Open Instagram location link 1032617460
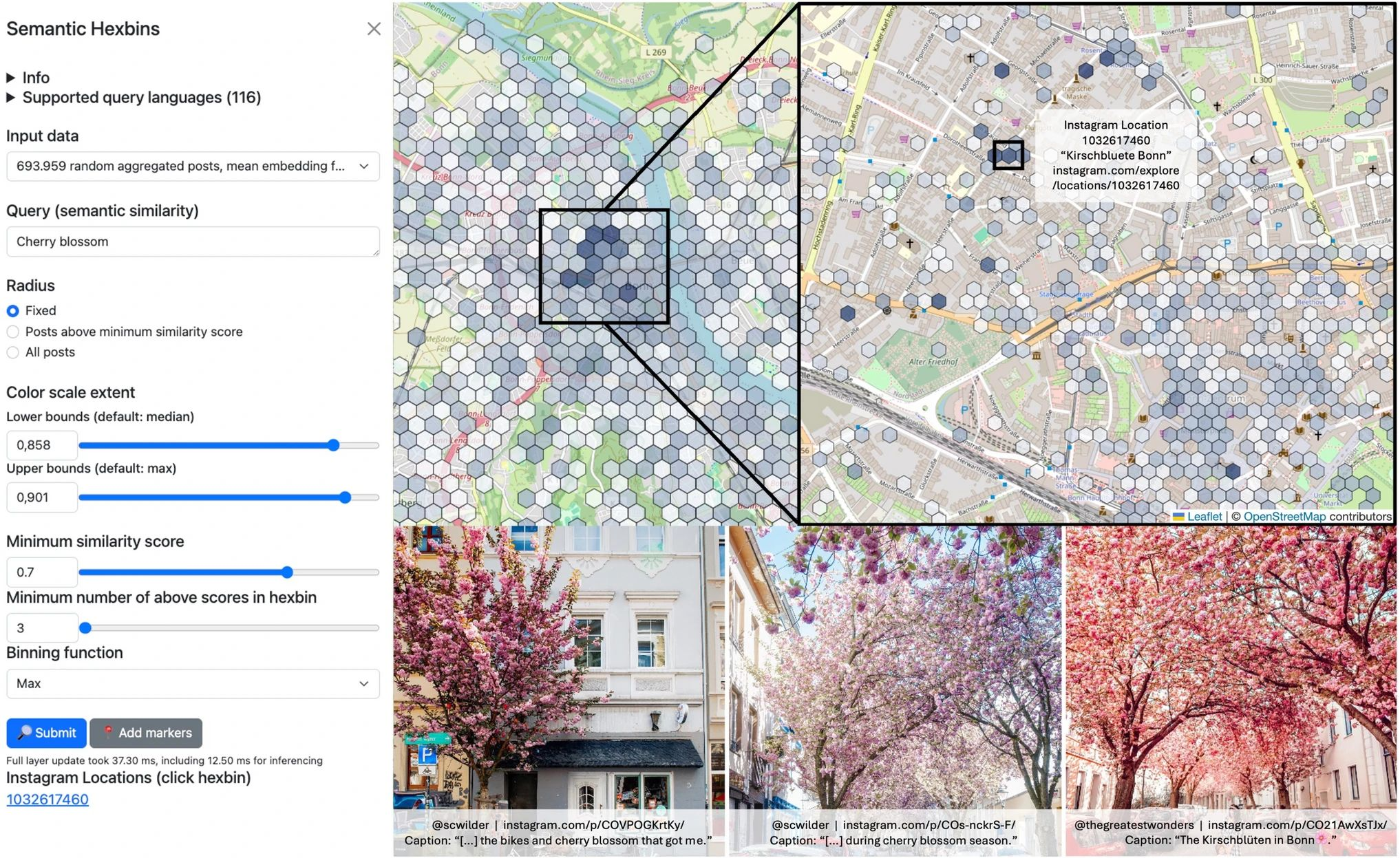Viewport: 1400px width, 858px height. 47,800
